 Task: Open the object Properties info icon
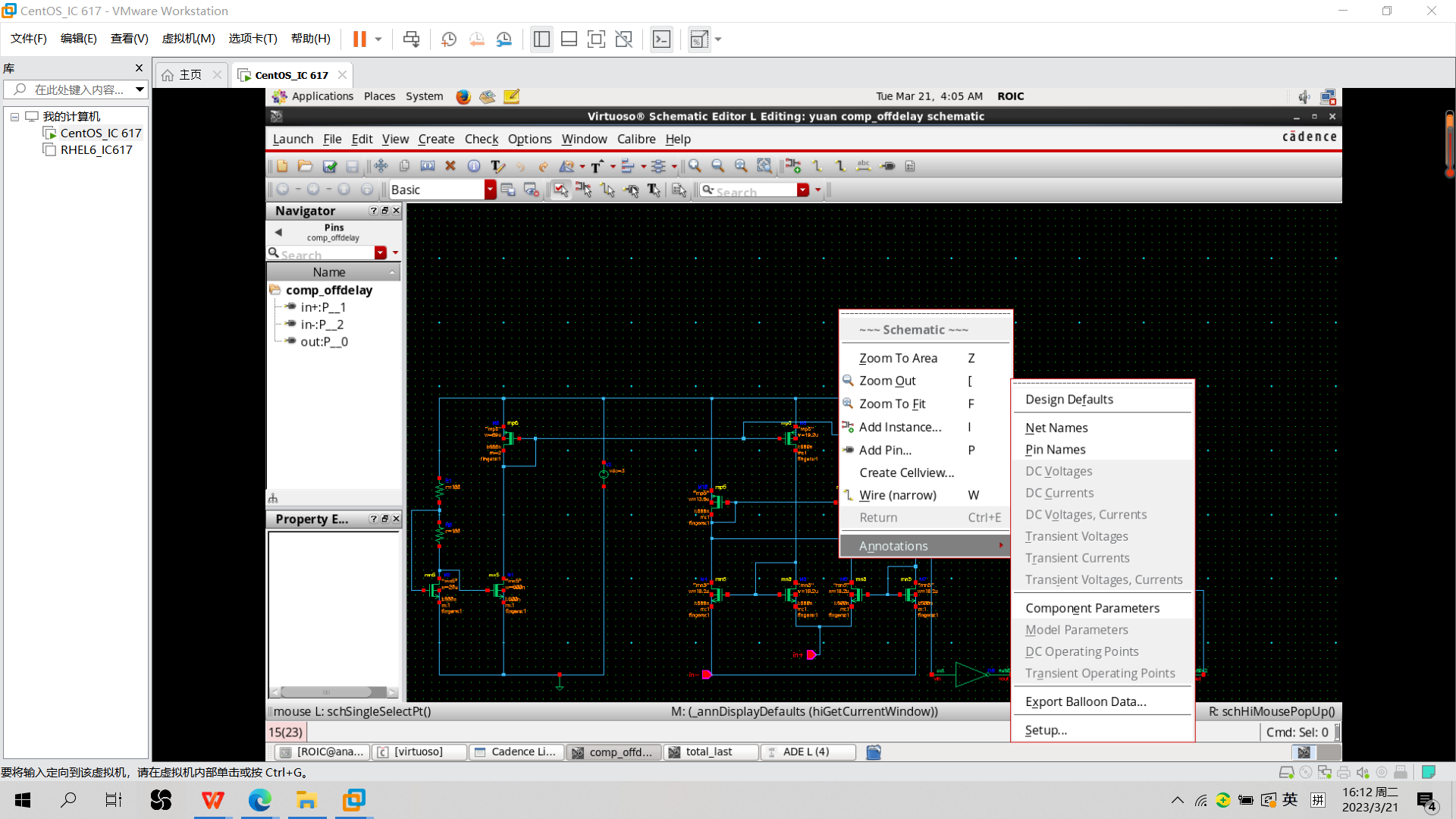tap(474, 166)
